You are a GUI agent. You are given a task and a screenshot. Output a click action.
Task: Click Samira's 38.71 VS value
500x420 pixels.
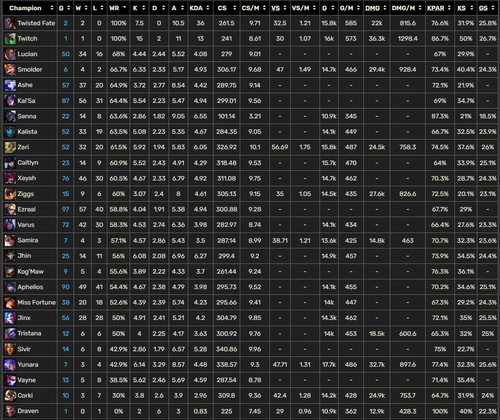280,240
